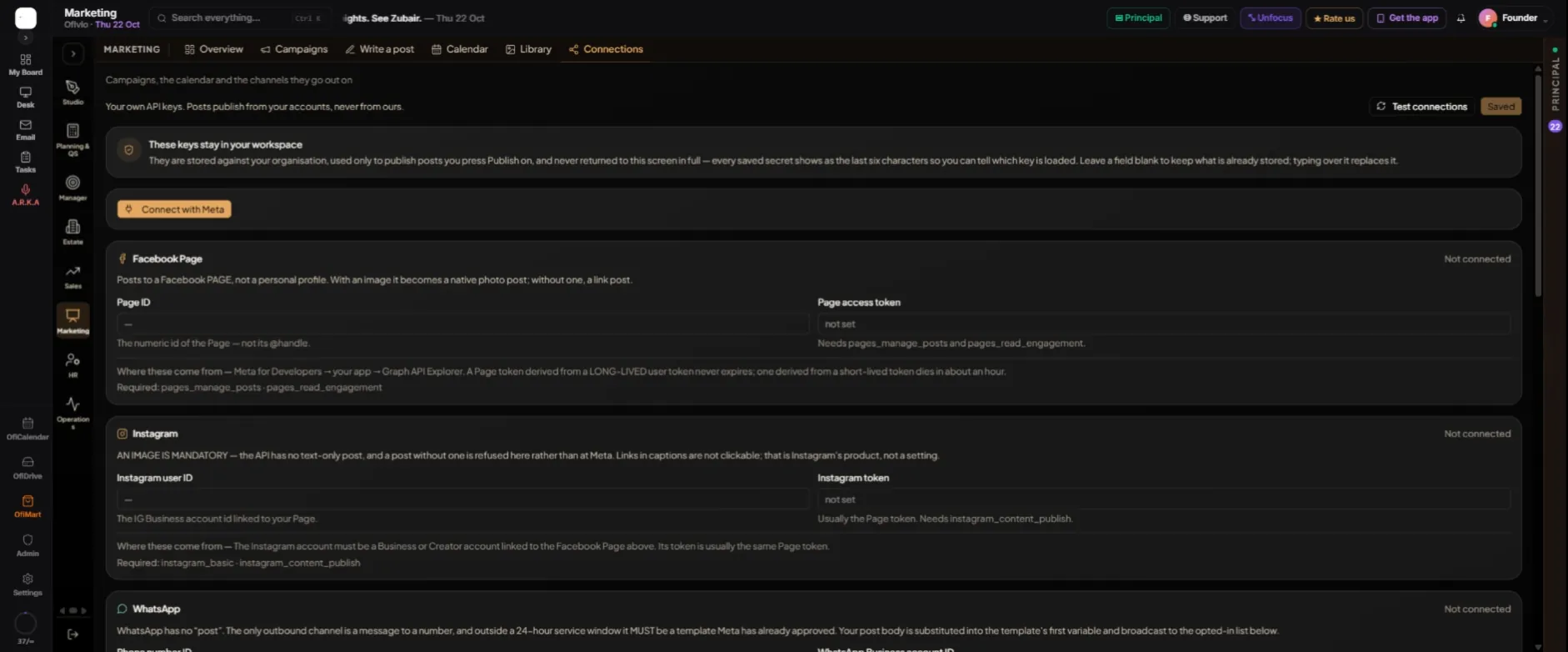The image size is (1568, 652).
Task: Toggle the Unfocus mode button
Action: click(1271, 18)
